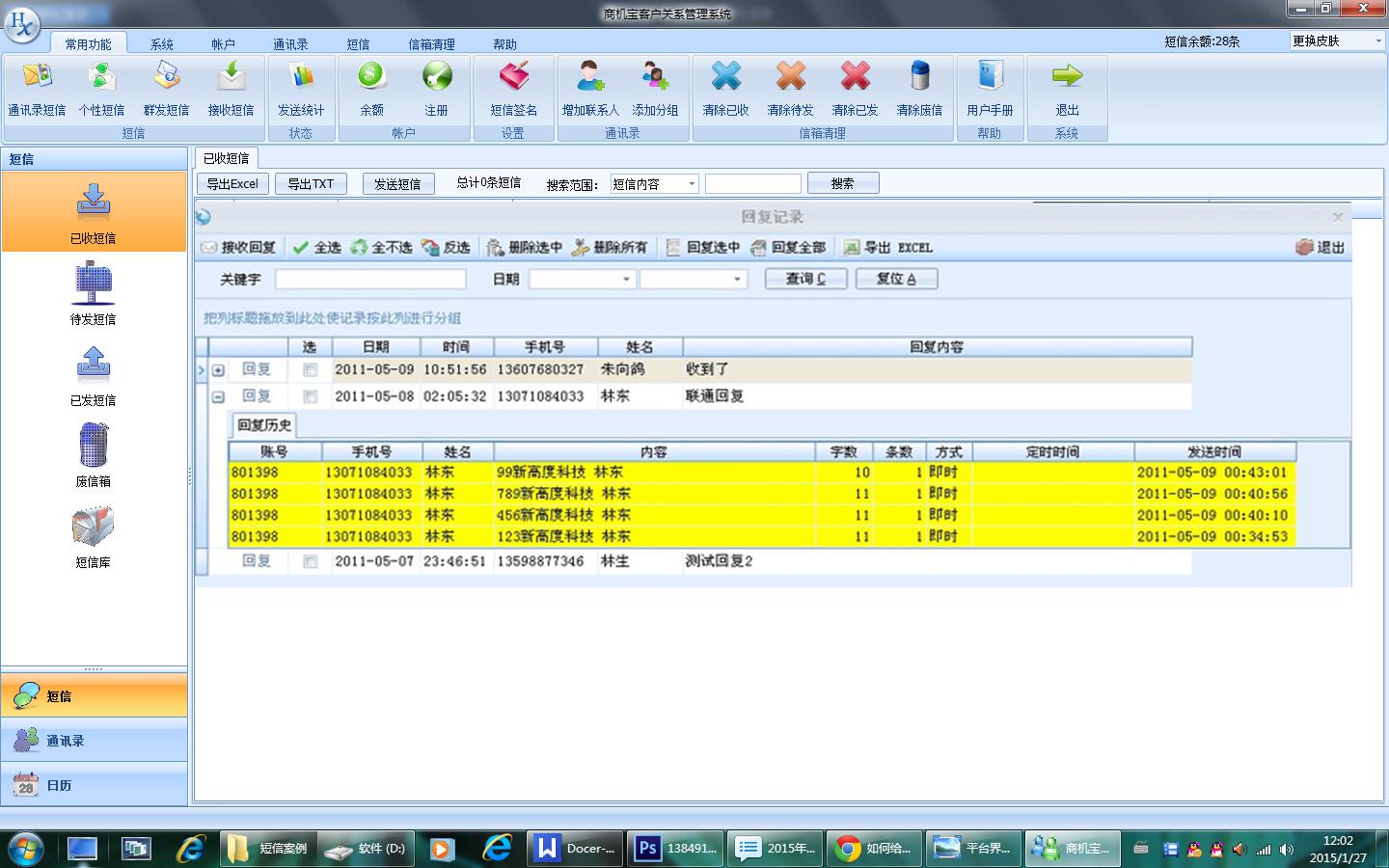This screenshot has width=1389, height=868.
Task: Switch to 常用功能 ribbon tab
Action: click(88, 44)
